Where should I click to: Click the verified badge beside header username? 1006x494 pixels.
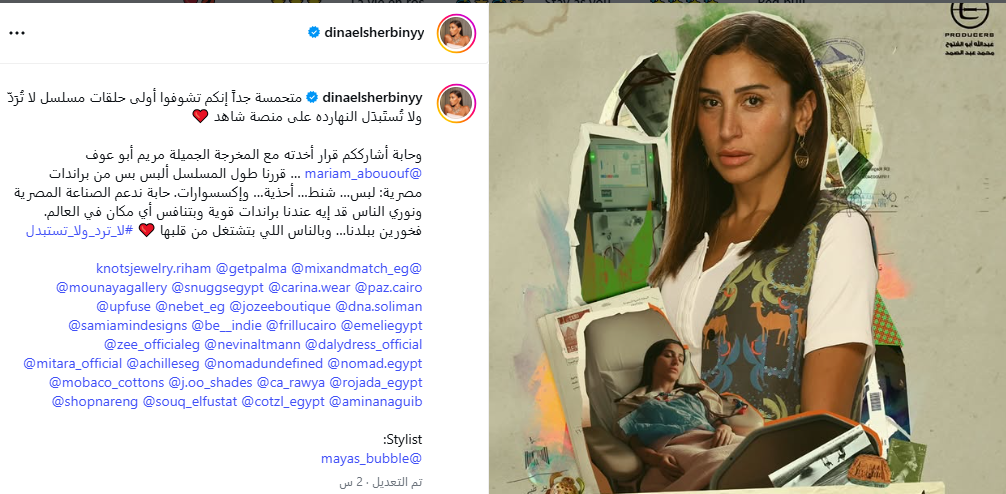click(314, 32)
